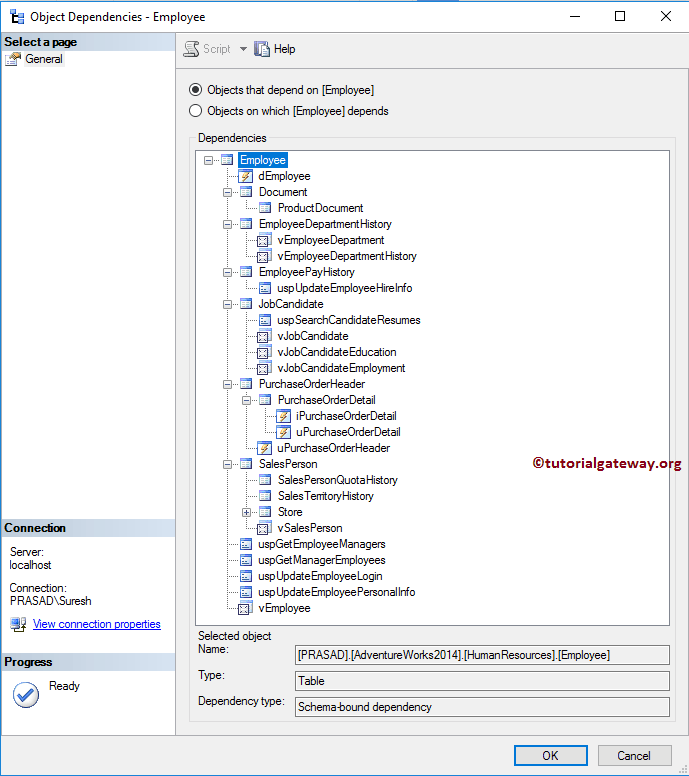
Task: Collapse the EmployeeDepartmentHistory node
Action: coord(227,224)
